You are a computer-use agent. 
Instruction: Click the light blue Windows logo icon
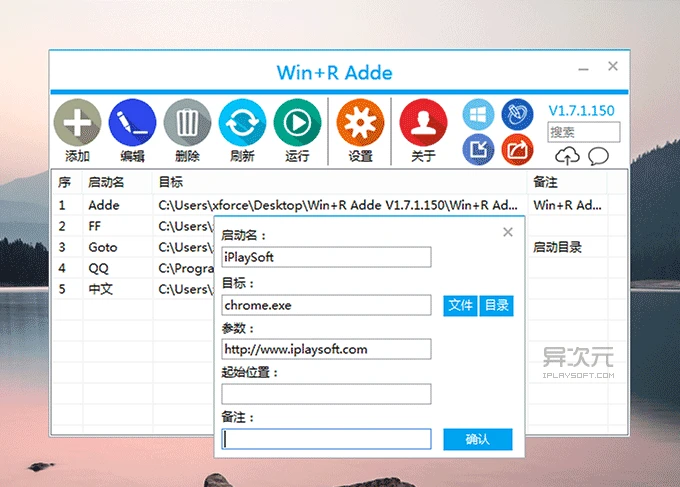click(478, 114)
